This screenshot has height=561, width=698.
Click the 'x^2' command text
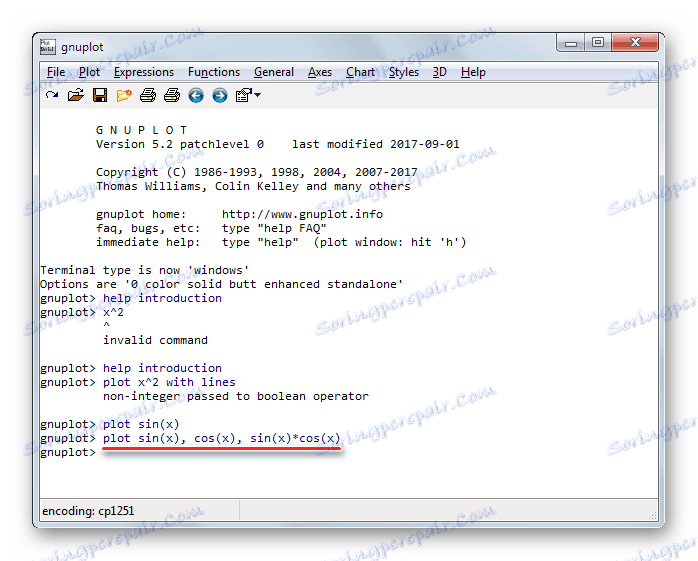coord(114,312)
